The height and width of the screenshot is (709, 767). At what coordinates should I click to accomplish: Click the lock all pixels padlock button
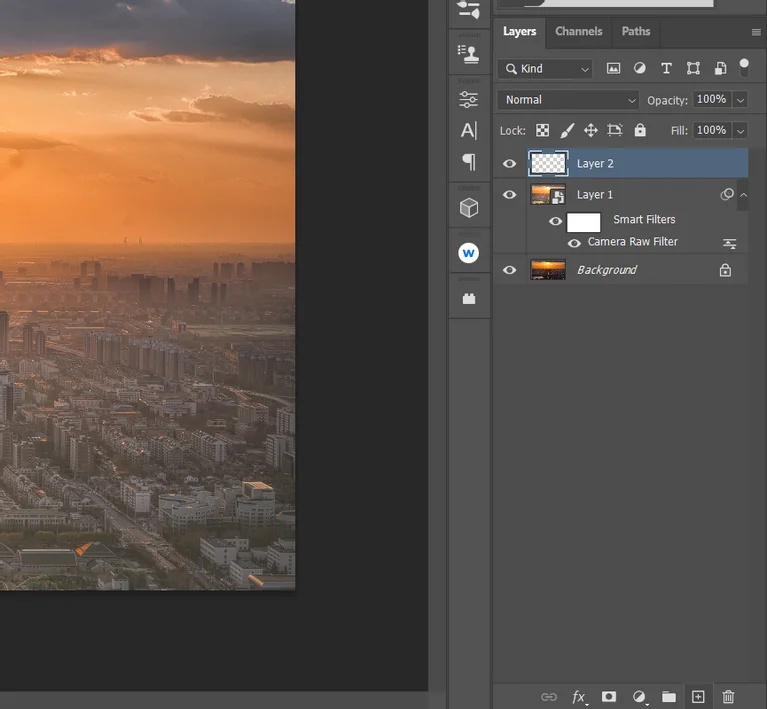pos(640,130)
